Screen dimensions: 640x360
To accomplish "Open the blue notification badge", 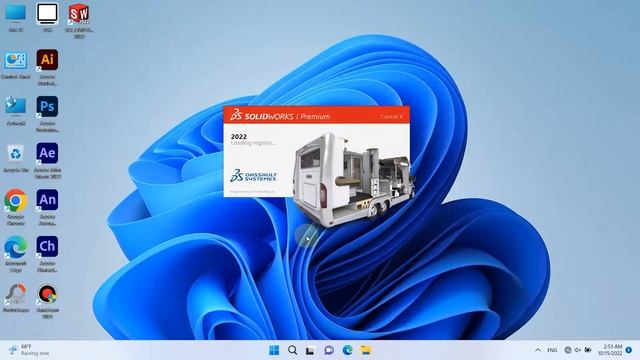I will (629, 350).
